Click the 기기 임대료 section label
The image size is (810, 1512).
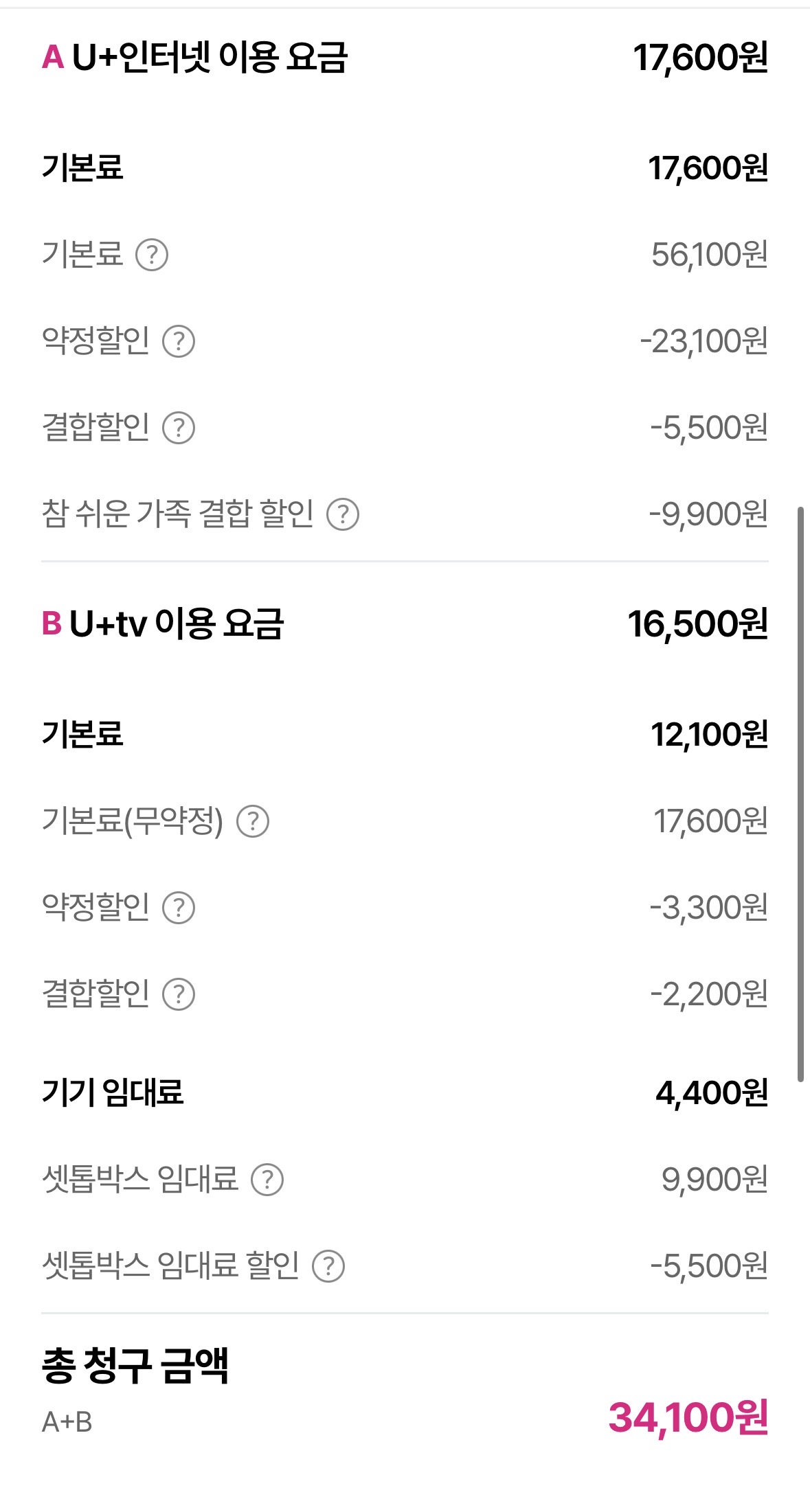(x=113, y=1092)
